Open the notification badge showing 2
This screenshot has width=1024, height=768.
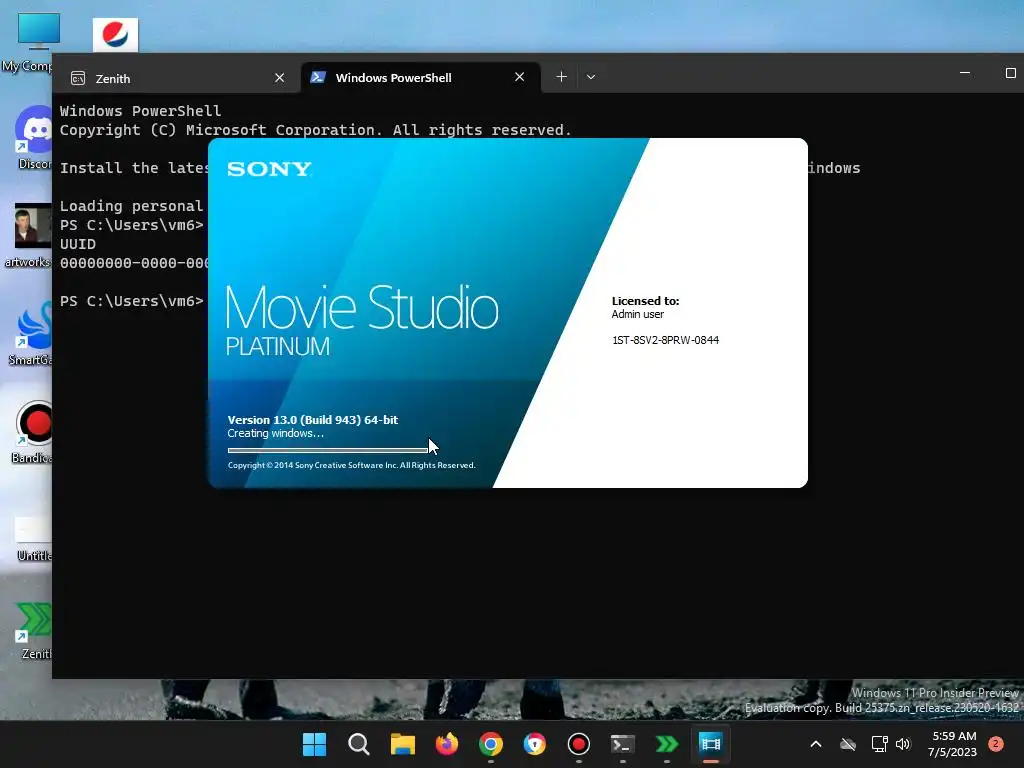click(996, 744)
